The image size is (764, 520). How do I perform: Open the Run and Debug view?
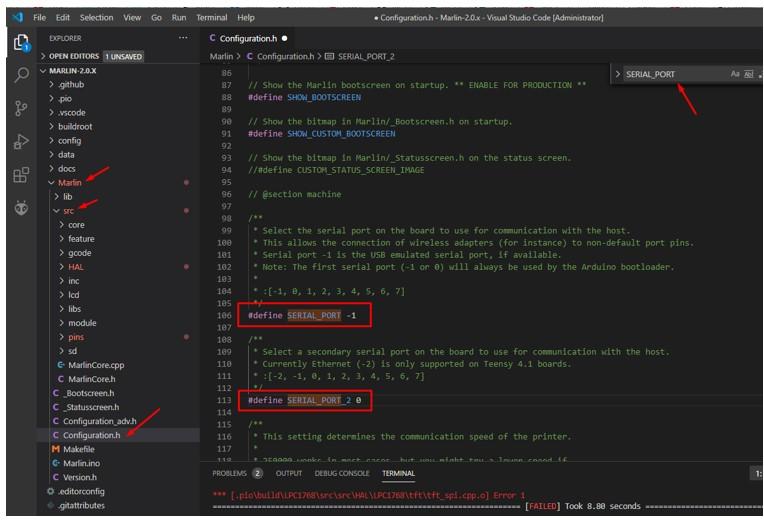click(21, 141)
